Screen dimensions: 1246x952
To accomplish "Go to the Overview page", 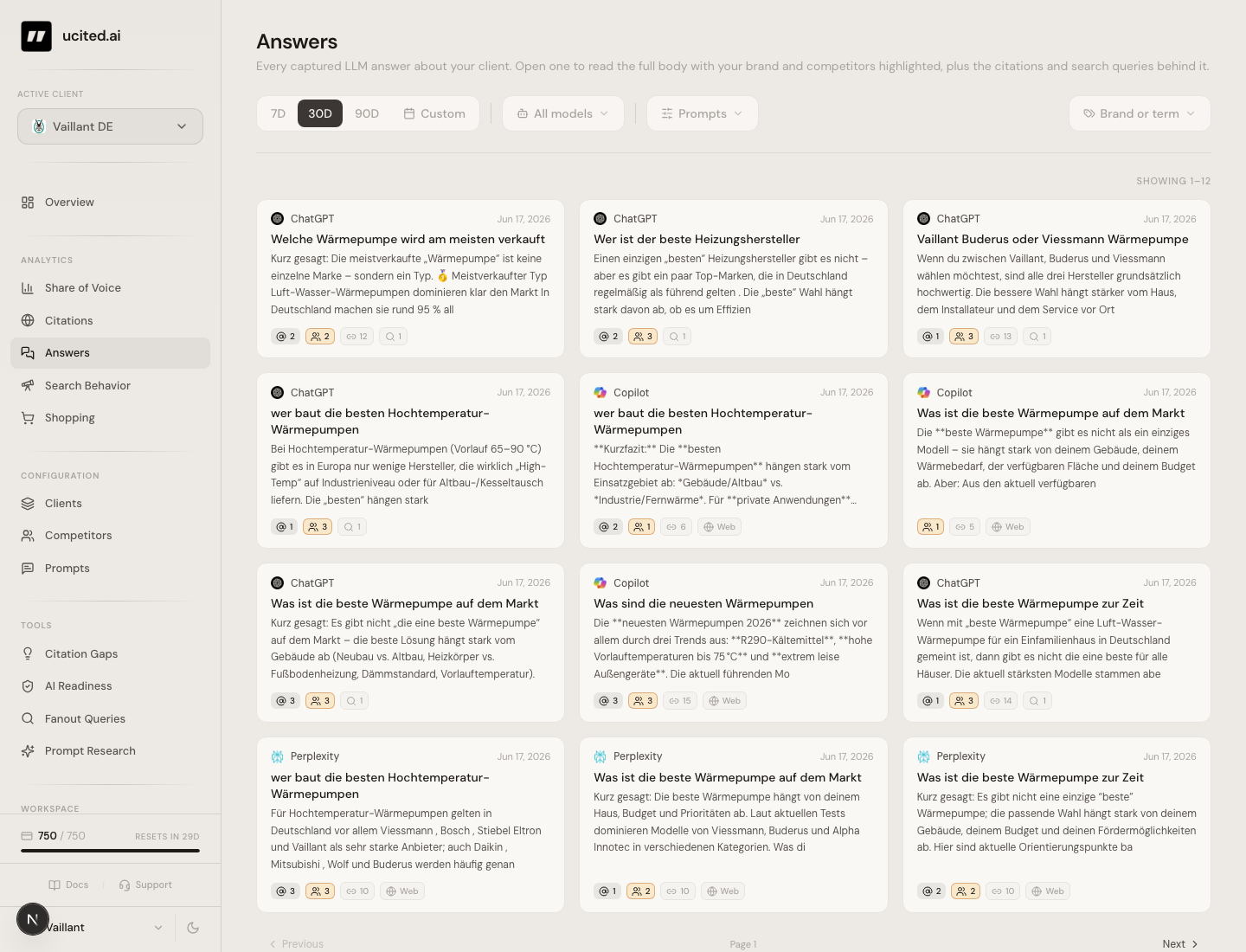I will coord(110,203).
